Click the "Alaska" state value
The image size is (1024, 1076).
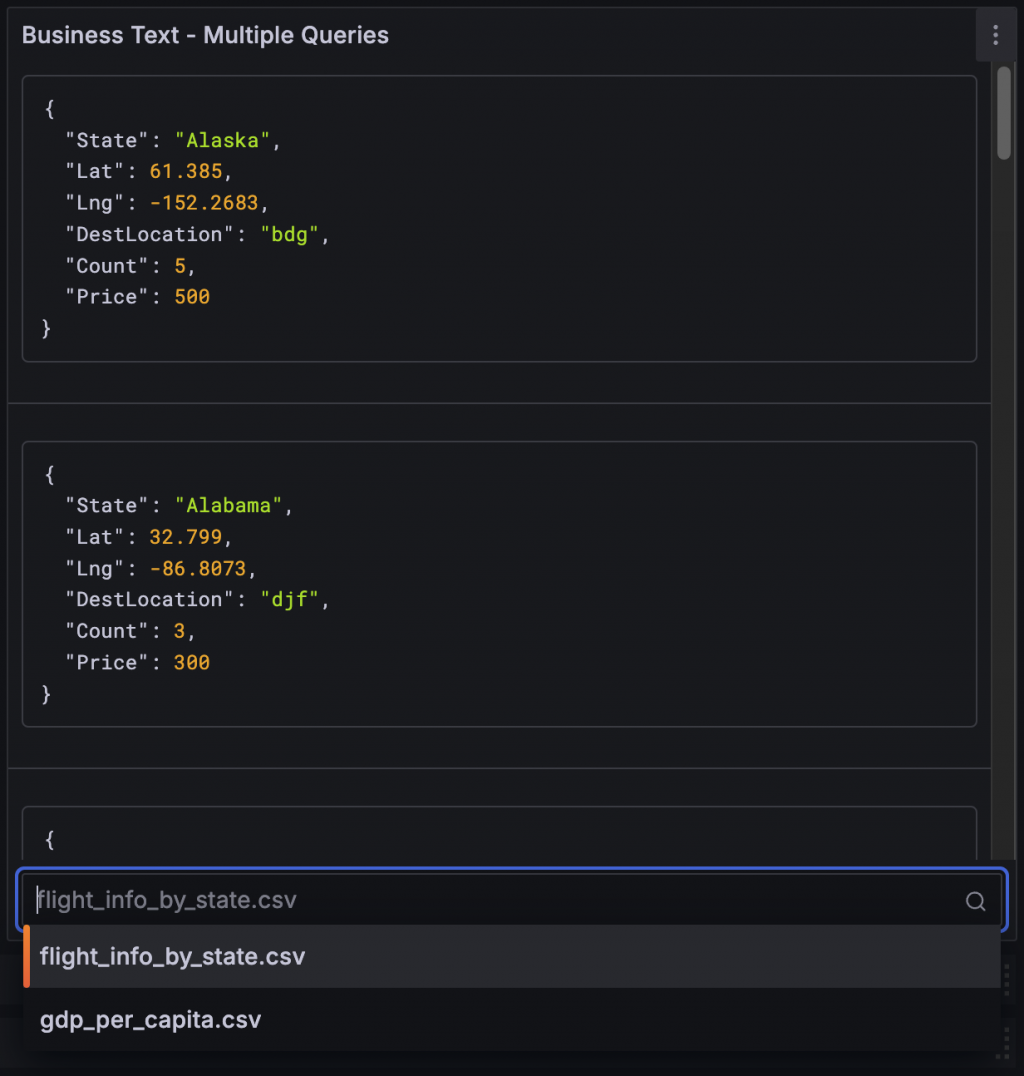click(x=222, y=141)
